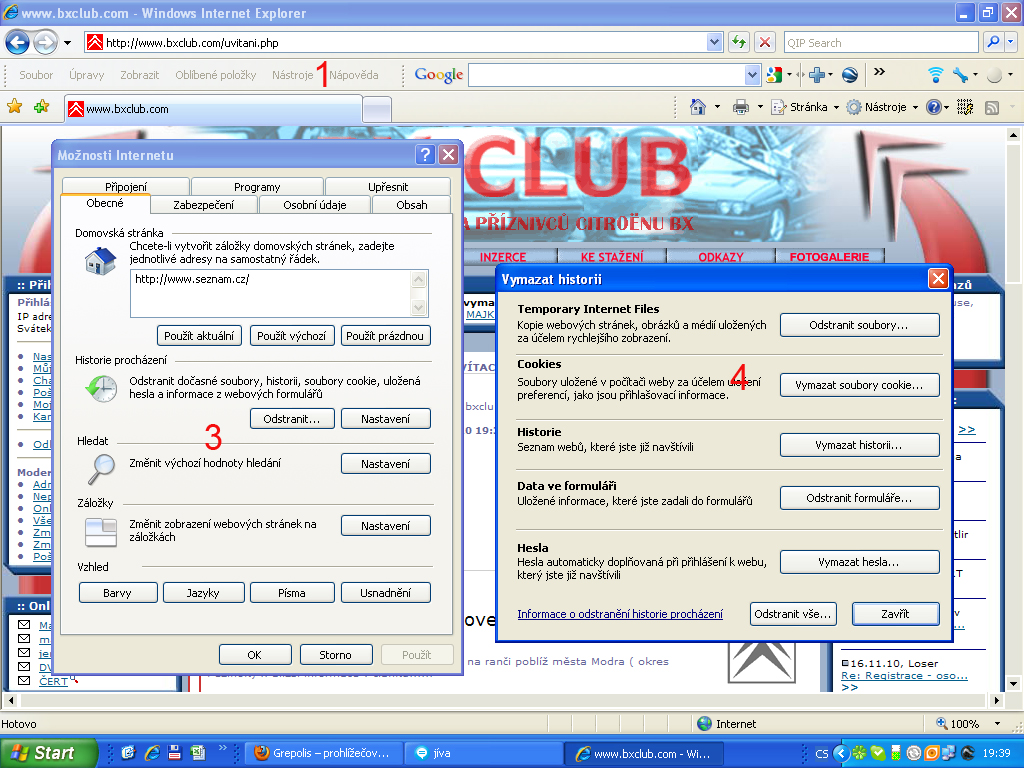
Task: Click into the home page address text box
Action: pyautogui.click(x=270, y=293)
